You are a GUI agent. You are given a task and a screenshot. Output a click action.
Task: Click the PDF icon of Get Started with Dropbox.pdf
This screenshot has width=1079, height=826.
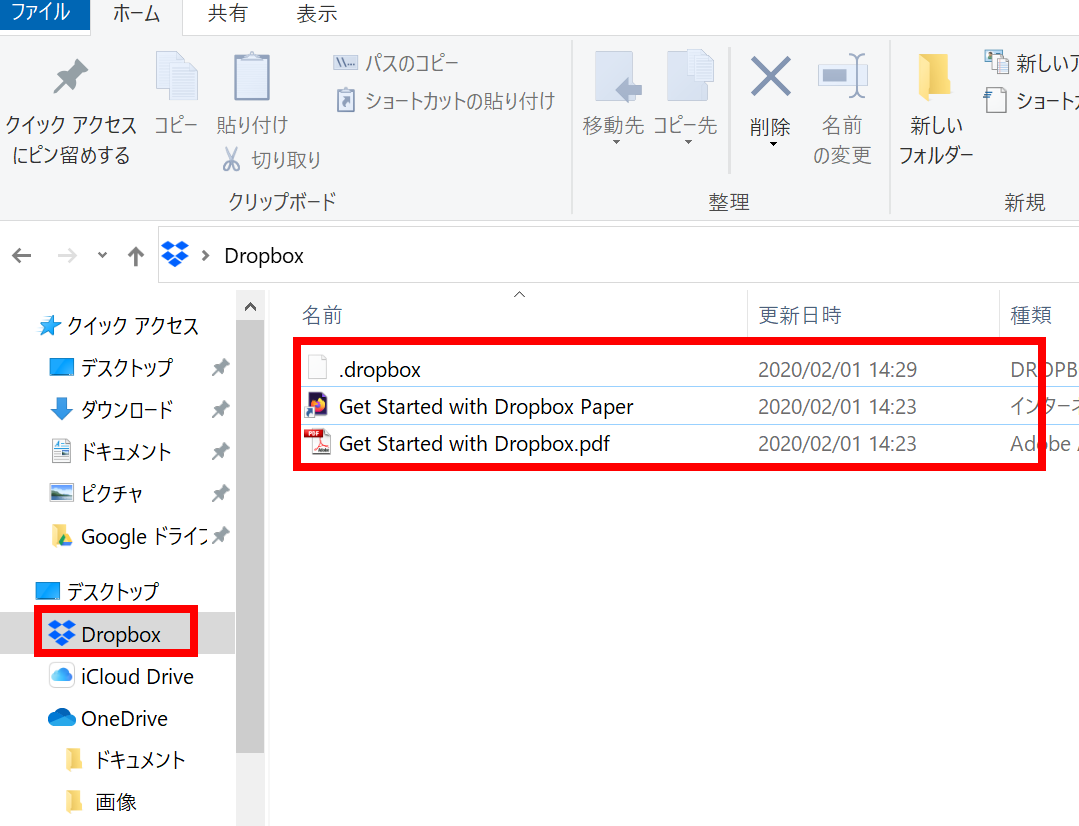(x=317, y=442)
